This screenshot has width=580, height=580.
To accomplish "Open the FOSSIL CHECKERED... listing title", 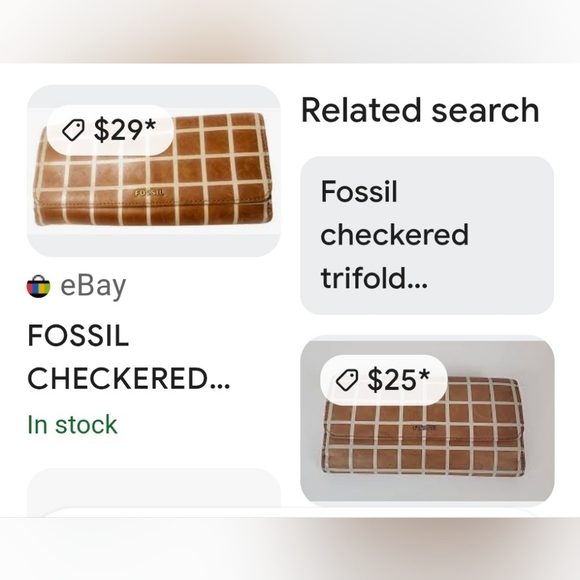I will coord(128,357).
